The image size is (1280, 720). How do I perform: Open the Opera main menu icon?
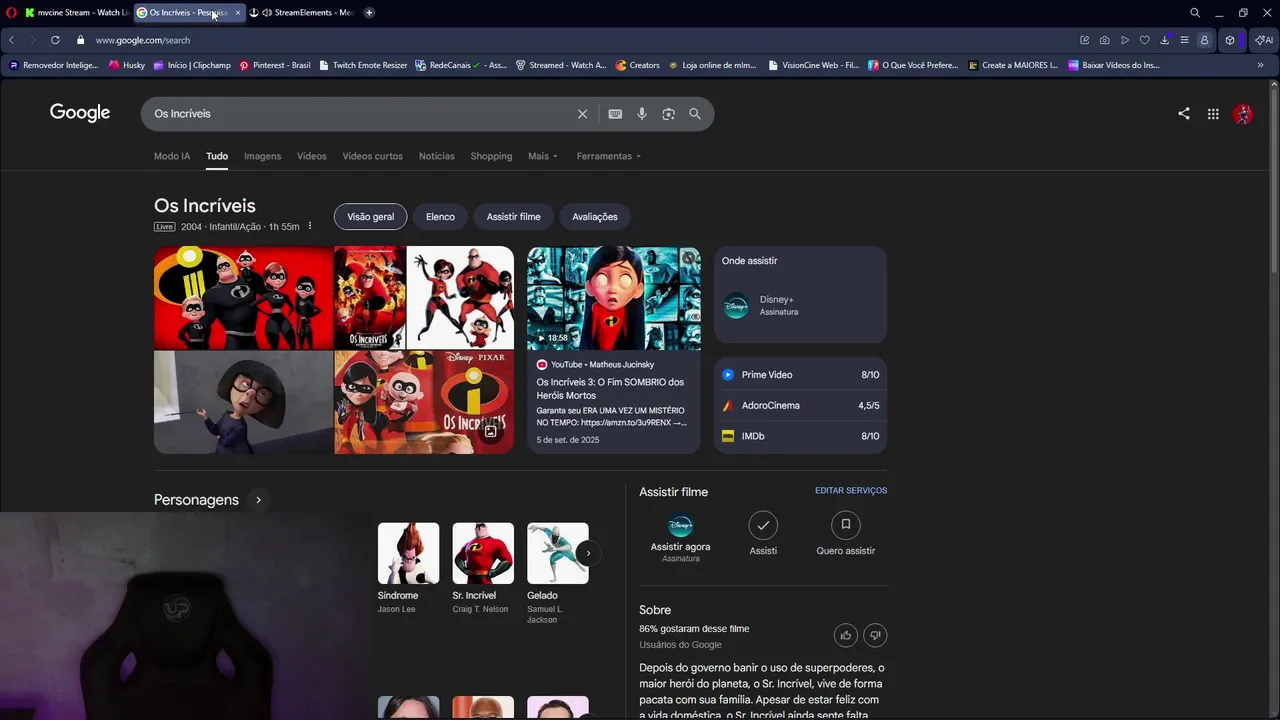11,13
